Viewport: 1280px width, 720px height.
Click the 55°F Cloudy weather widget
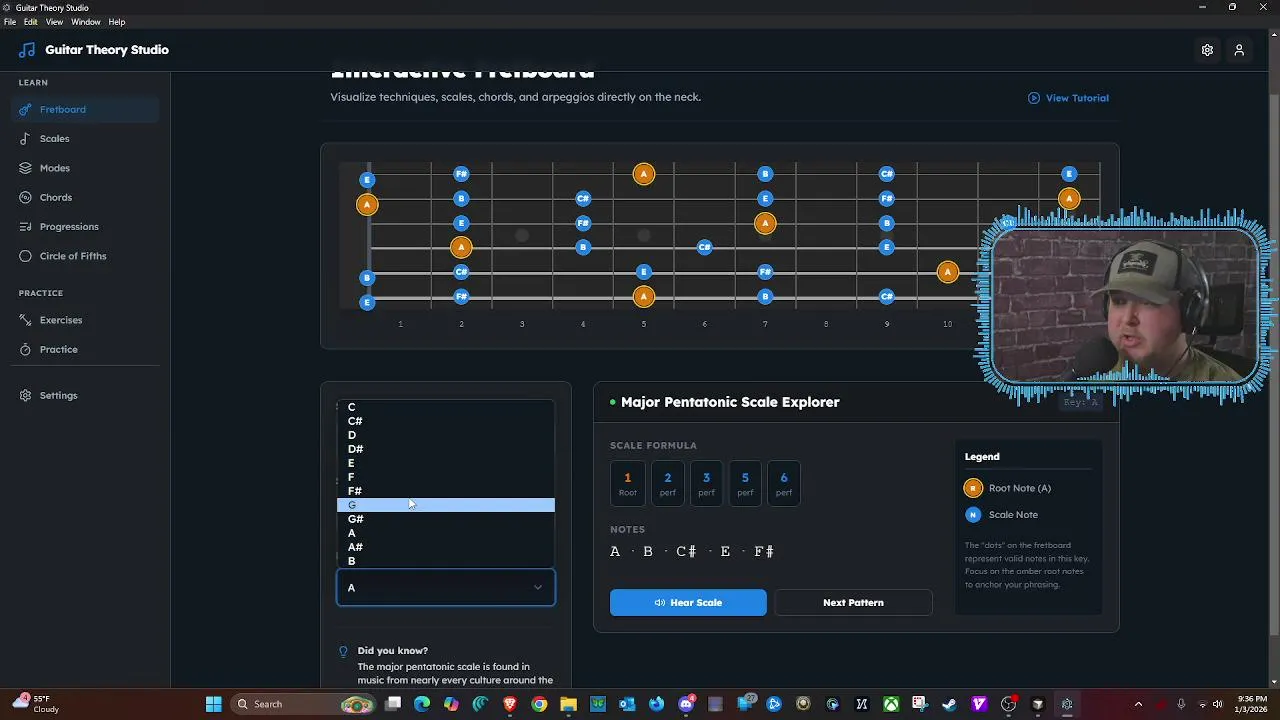click(35, 704)
